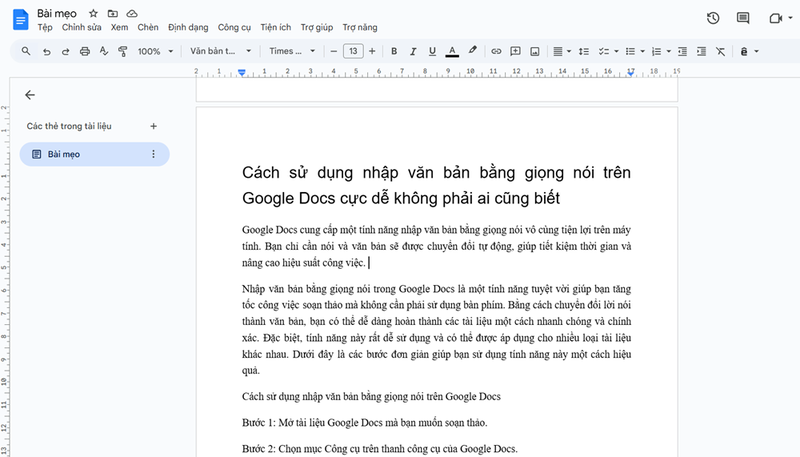This screenshot has height=457, width=800.
Task: Expand the checklist options arrow
Action: (x=616, y=51)
